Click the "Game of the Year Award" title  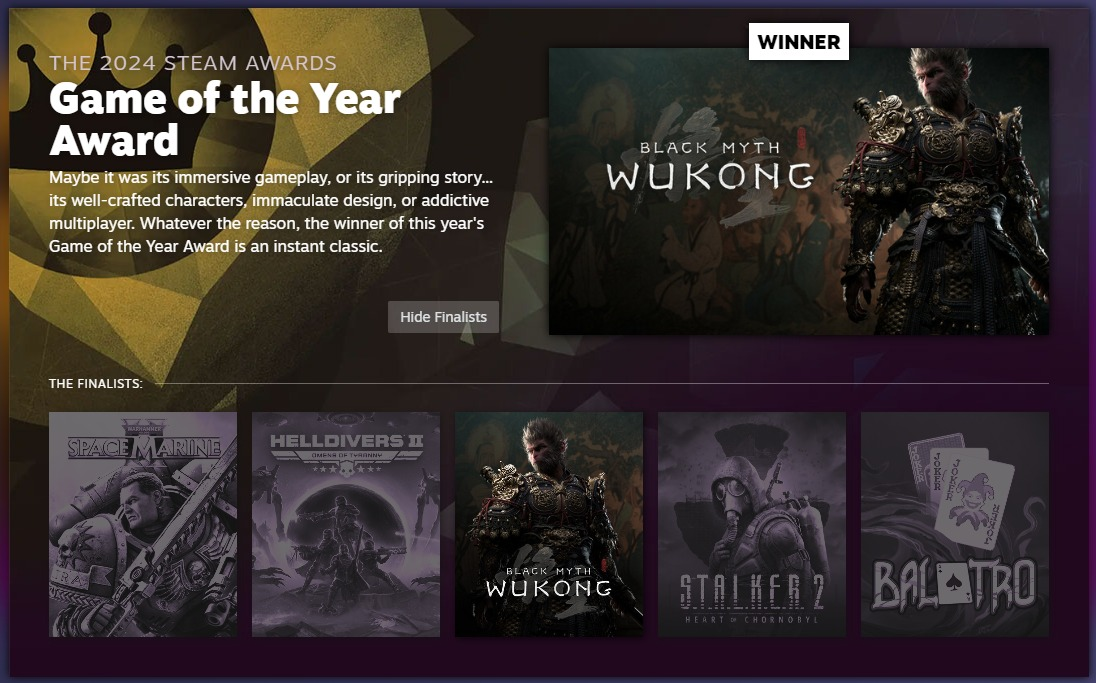[x=225, y=118]
